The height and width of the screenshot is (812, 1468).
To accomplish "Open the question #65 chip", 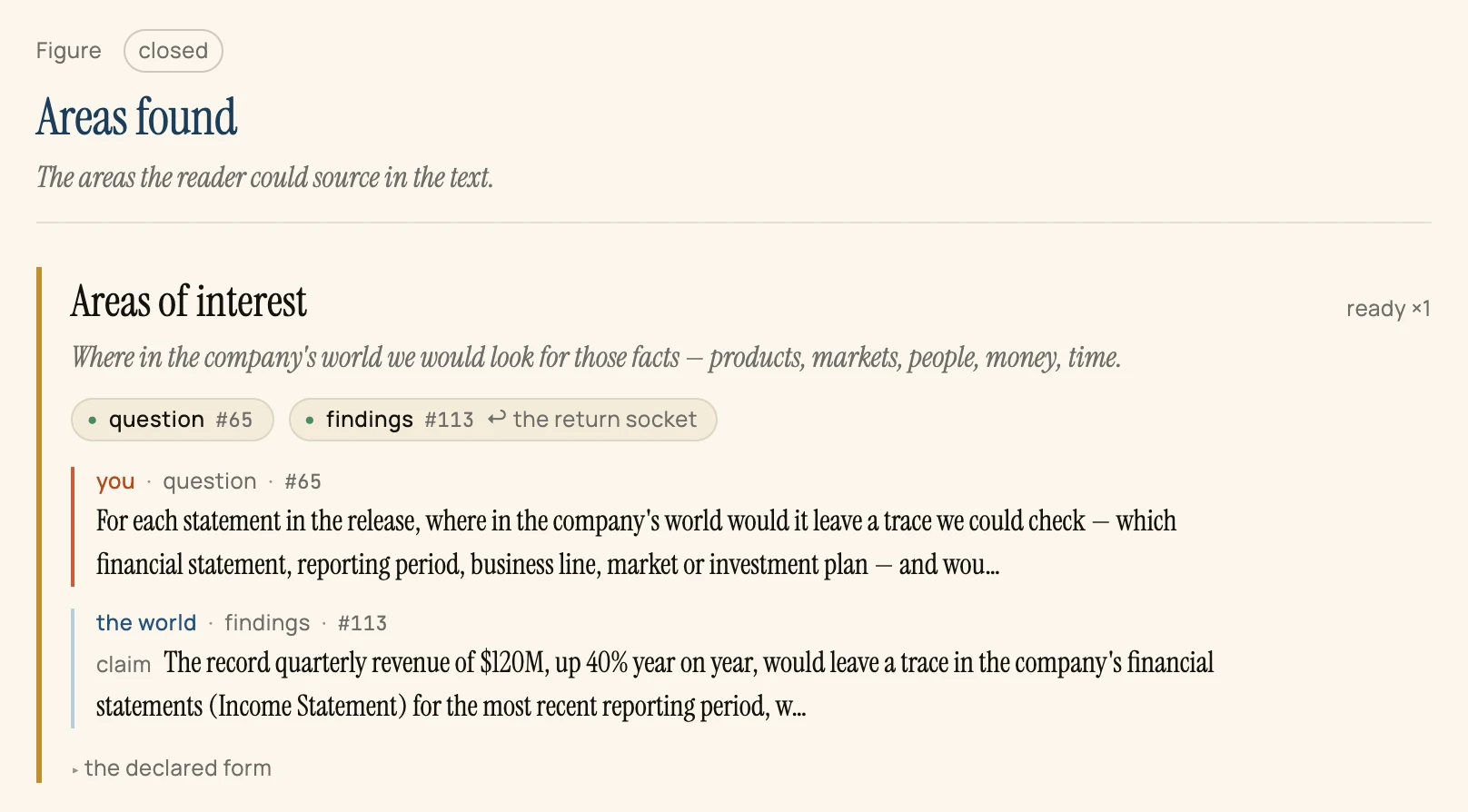I will tap(173, 420).
